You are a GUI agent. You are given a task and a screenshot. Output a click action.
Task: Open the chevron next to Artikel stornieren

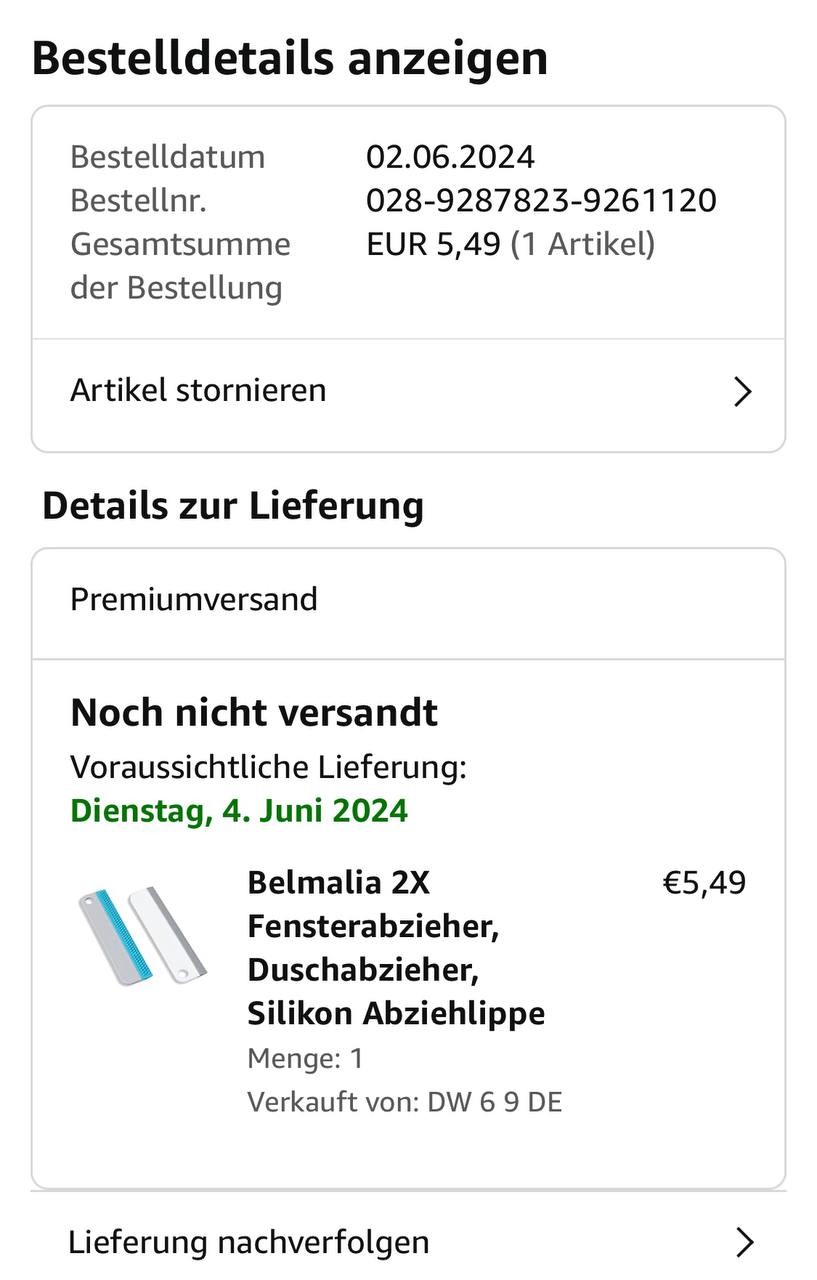point(742,391)
